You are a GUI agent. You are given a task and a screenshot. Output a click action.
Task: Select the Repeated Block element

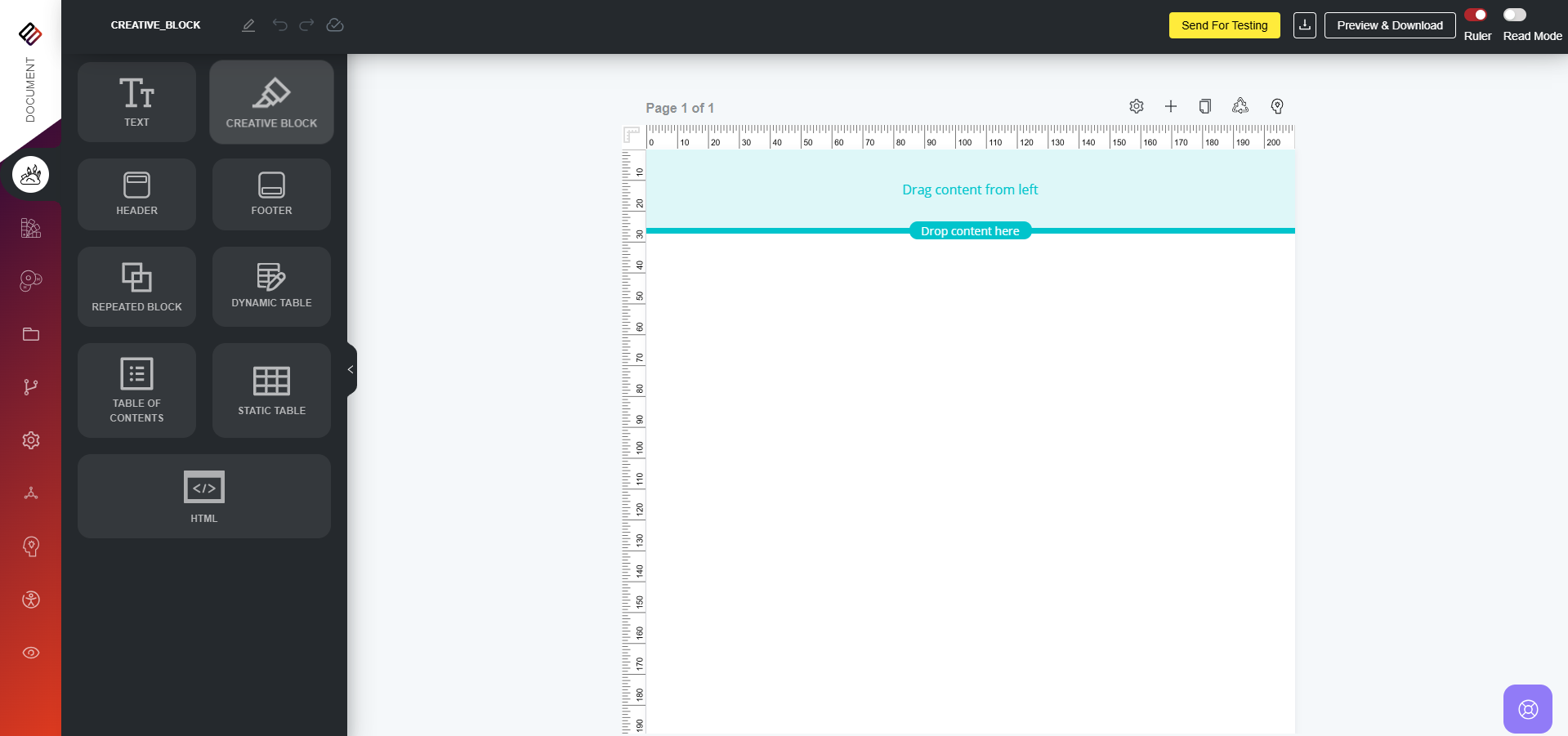pos(136,287)
